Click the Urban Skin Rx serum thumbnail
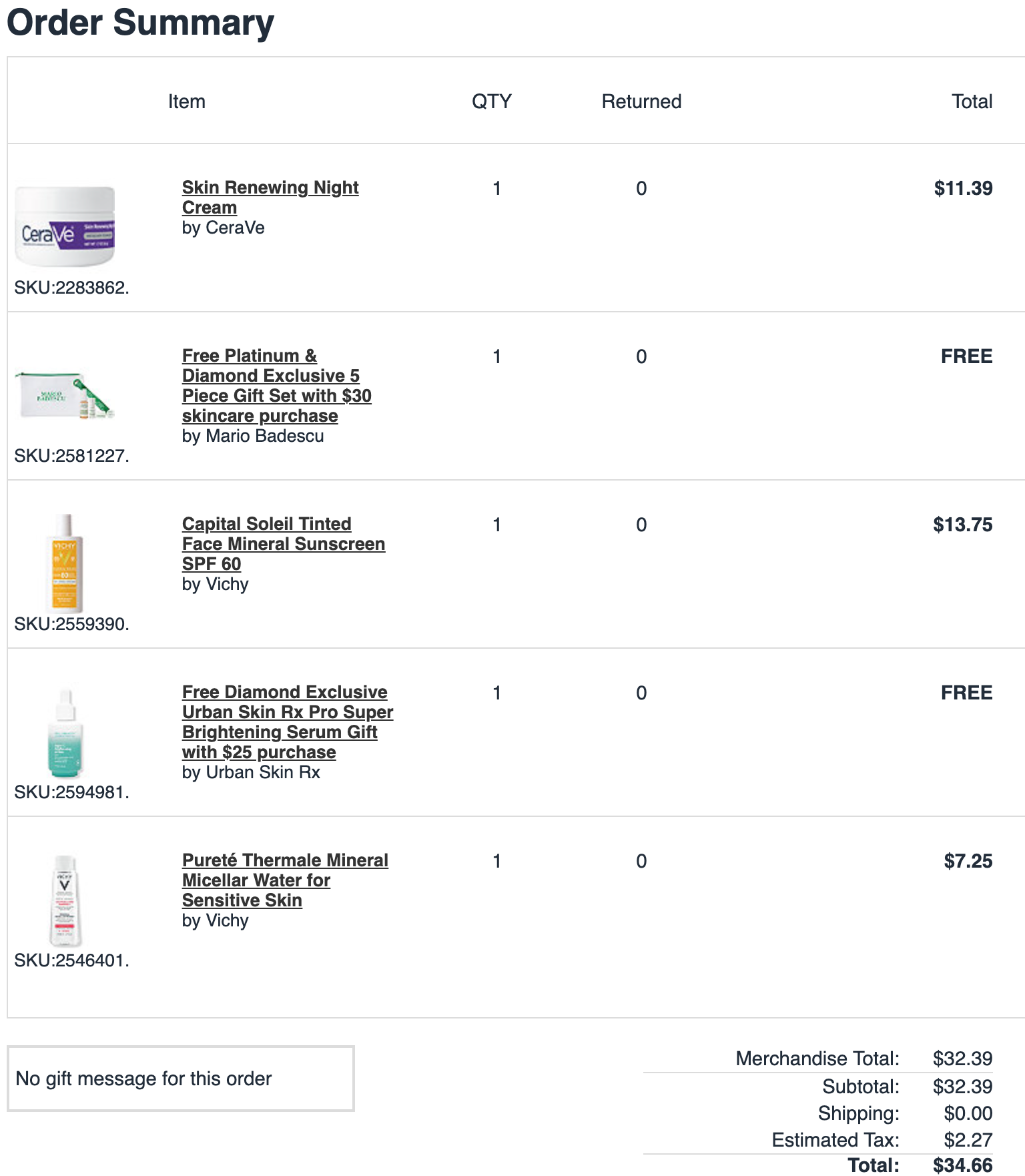 pos(65,733)
